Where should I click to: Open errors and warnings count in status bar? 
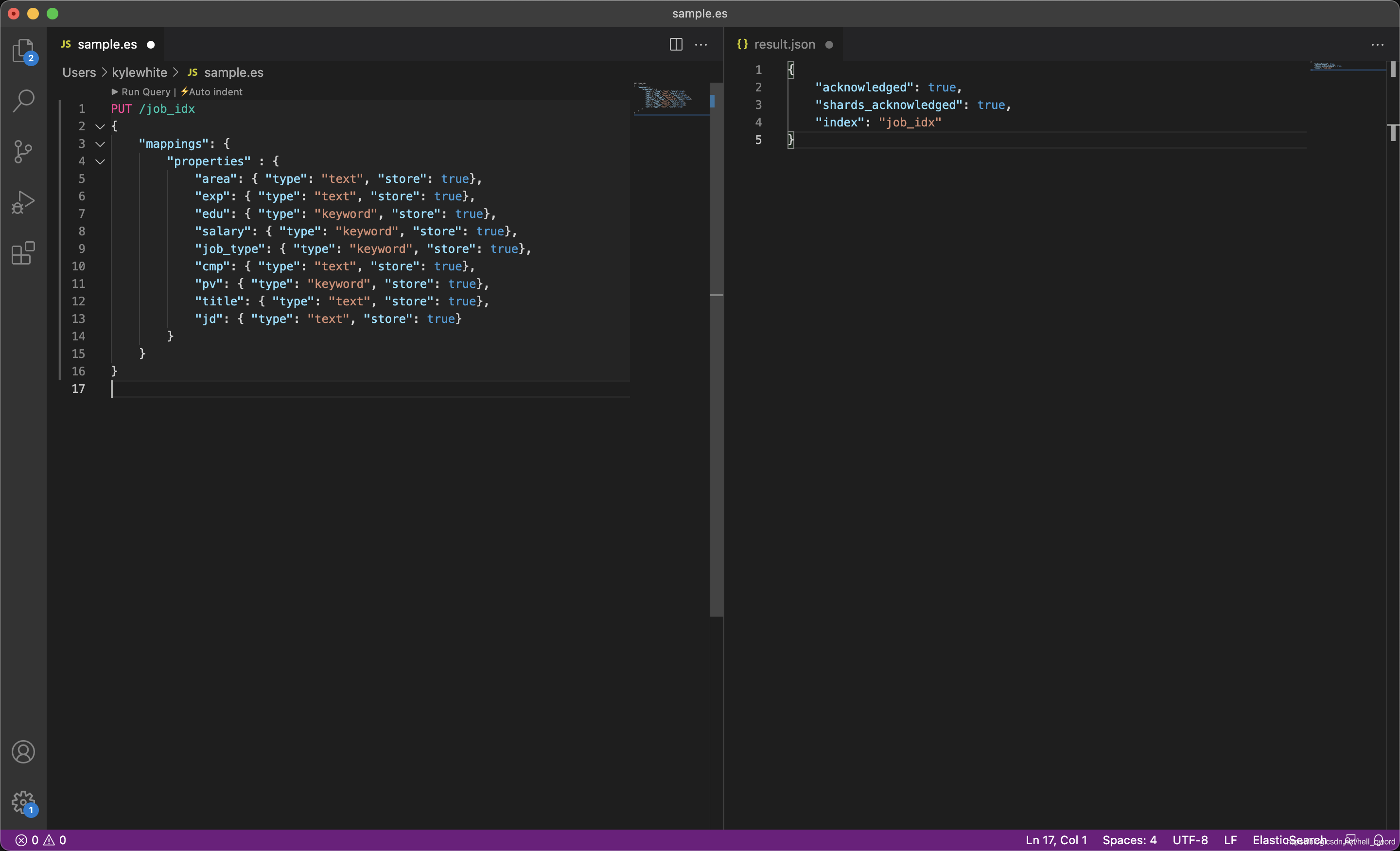(41, 840)
